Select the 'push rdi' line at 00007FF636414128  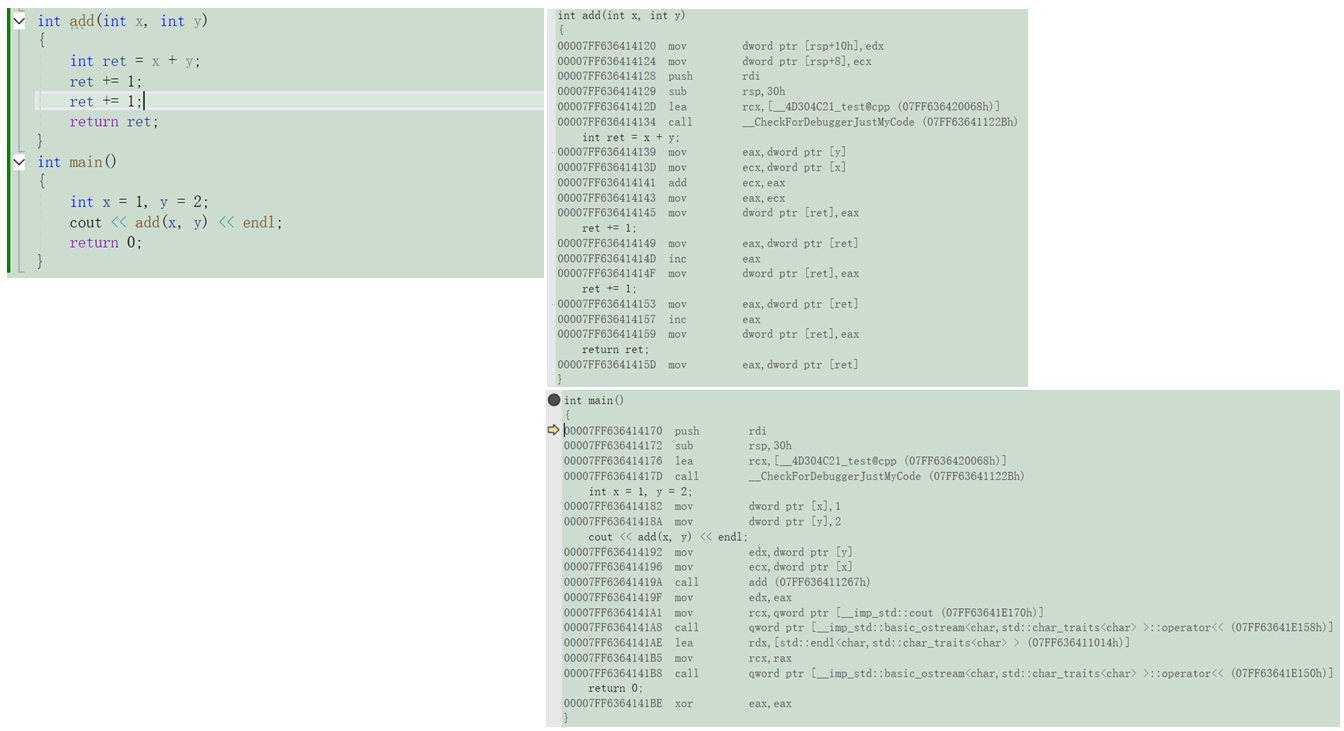(659, 76)
